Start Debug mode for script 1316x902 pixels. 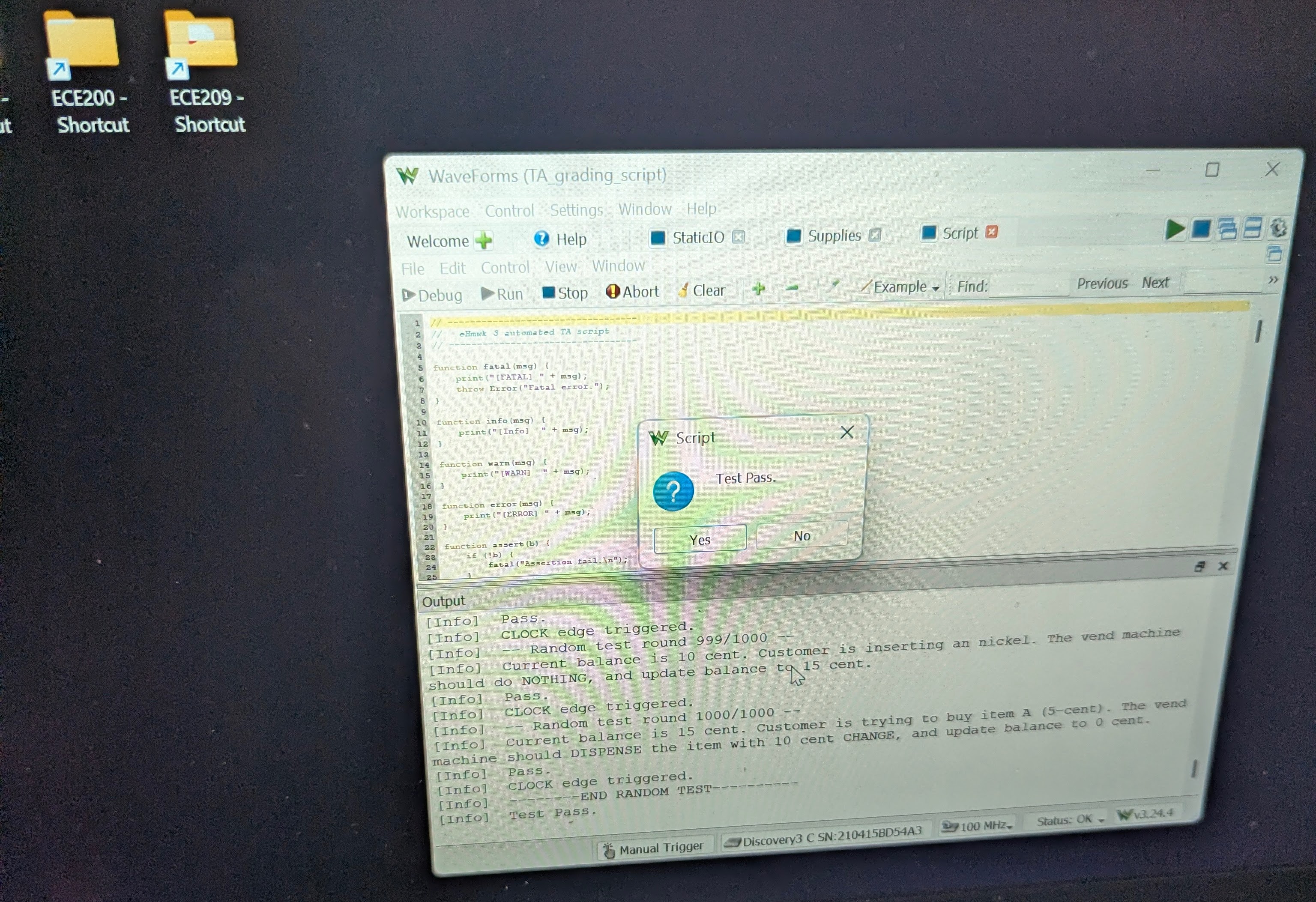point(432,295)
